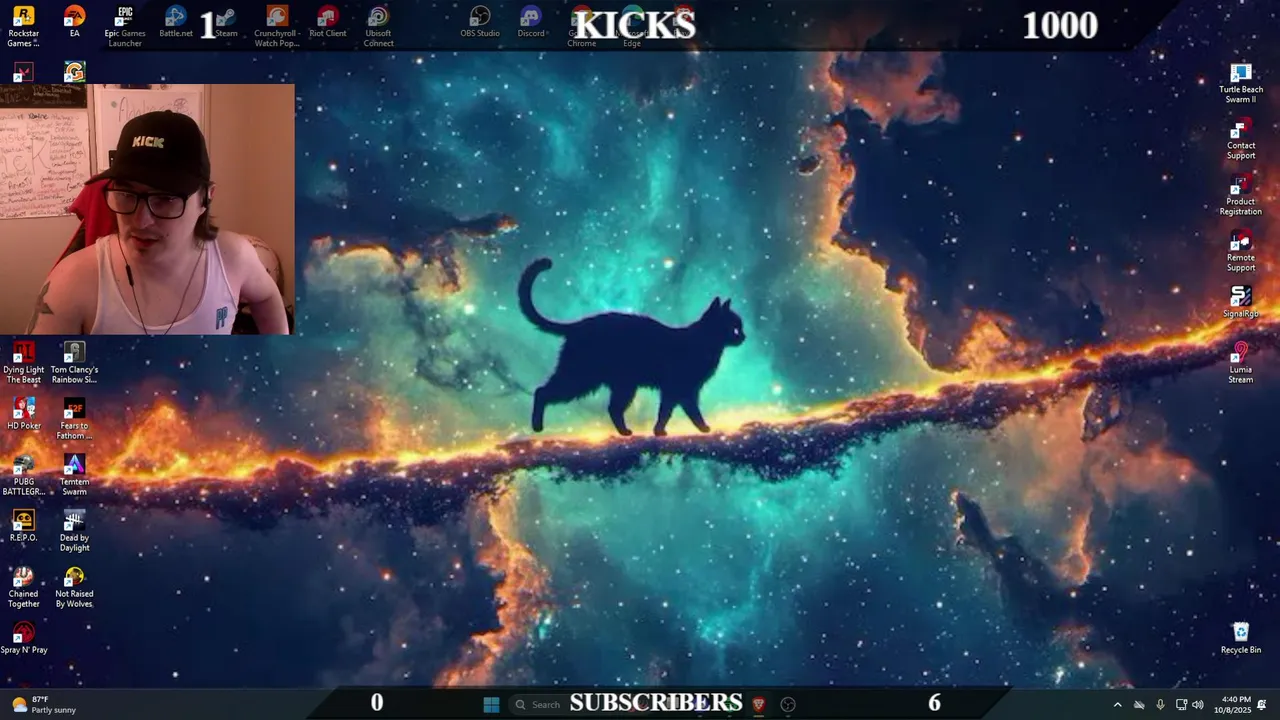This screenshot has width=1280, height=720.
Task: Open the Fears to Fathom shortcut
Action: pyautogui.click(x=74, y=418)
